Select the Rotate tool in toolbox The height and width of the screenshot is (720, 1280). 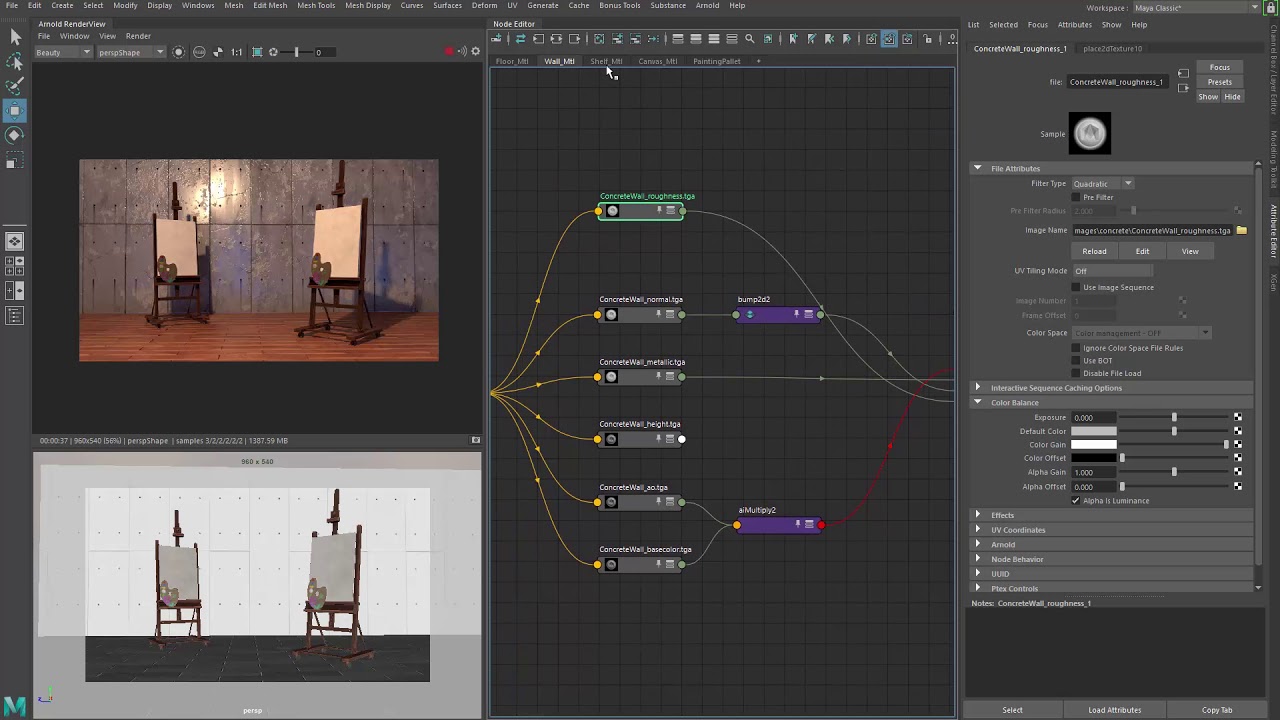(15, 135)
